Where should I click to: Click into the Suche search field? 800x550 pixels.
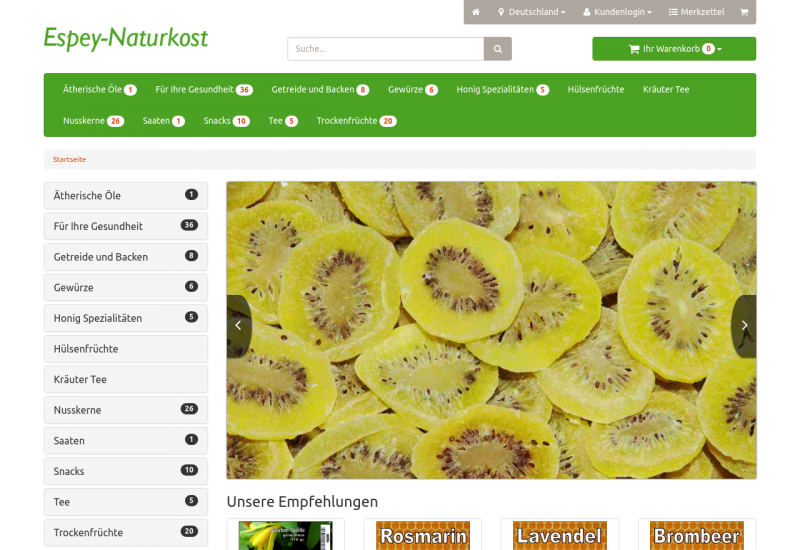[x=385, y=49]
